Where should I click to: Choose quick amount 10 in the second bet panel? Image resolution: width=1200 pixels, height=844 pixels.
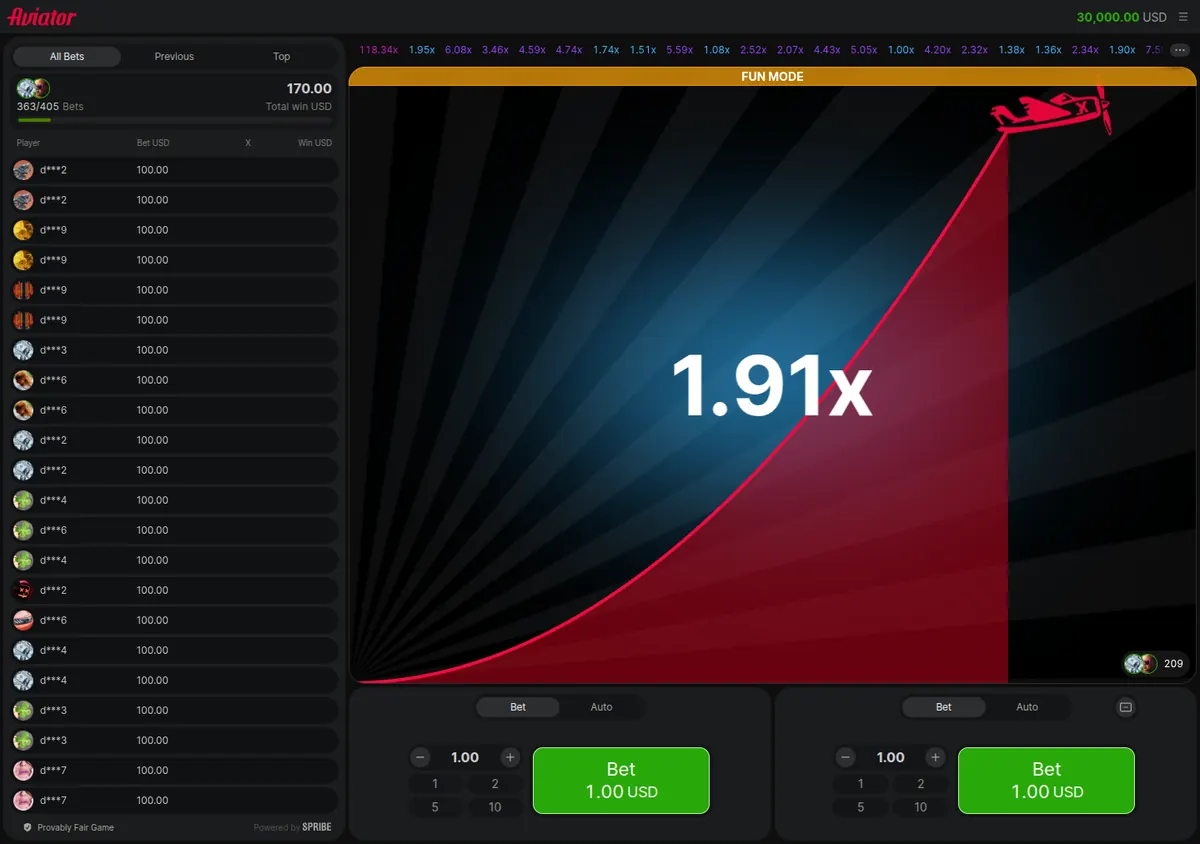pyautogui.click(x=921, y=807)
